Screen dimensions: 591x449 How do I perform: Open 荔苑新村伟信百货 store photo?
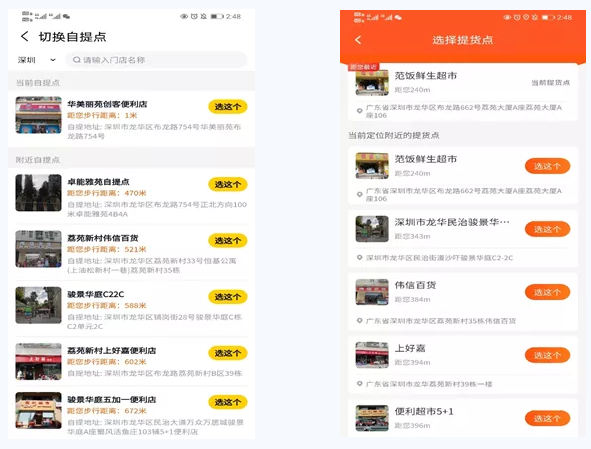coord(38,249)
